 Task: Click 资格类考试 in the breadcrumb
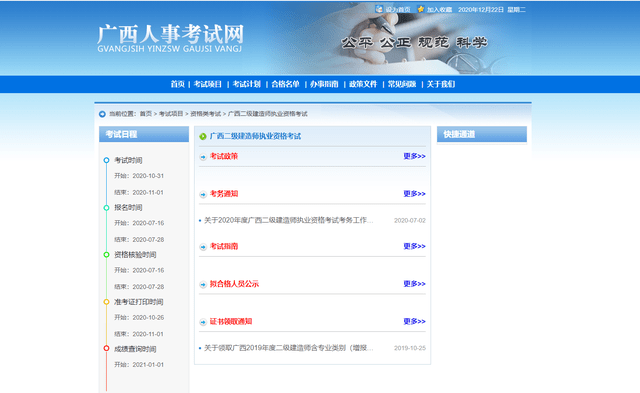click(x=205, y=114)
